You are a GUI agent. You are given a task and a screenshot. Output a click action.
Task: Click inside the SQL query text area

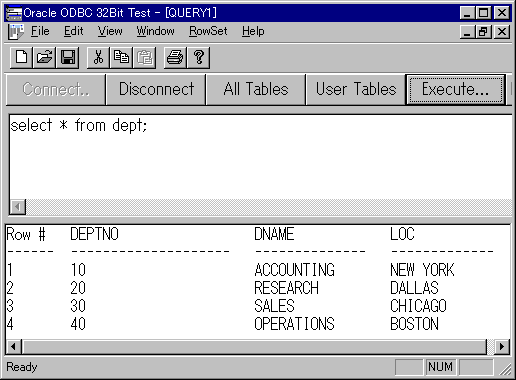[x=261, y=157]
